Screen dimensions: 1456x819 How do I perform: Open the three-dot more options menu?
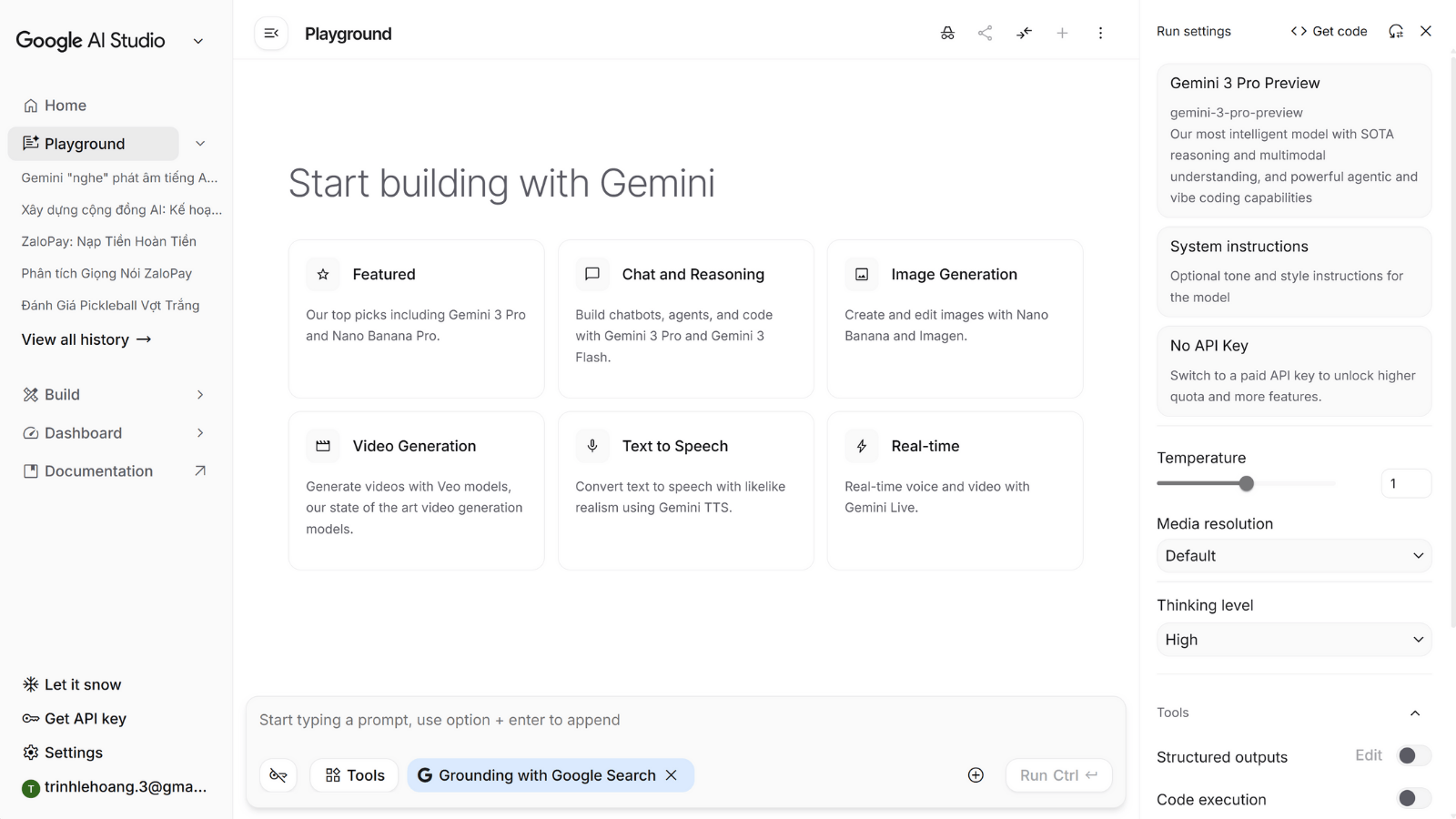click(1100, 34)
